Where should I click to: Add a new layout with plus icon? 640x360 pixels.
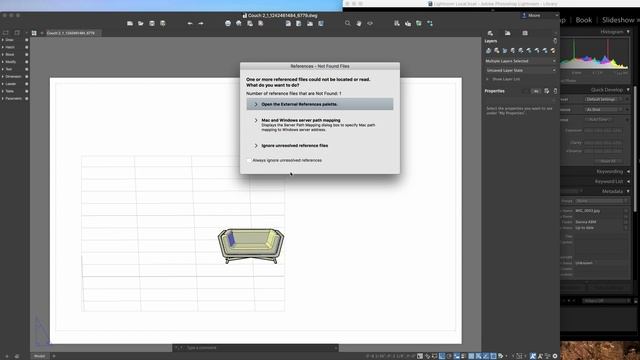point(54,356)
